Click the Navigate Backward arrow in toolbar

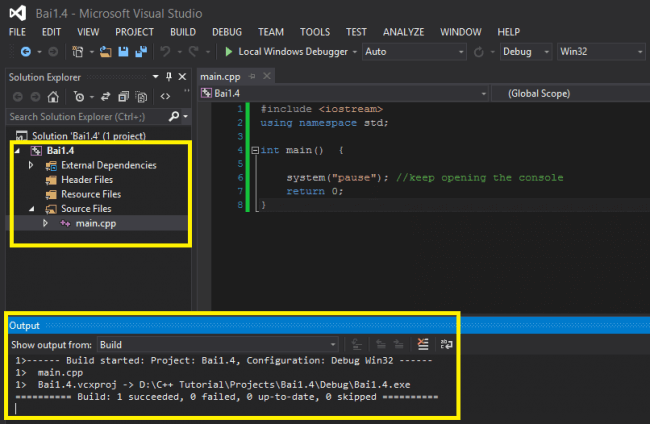point(26,52)
